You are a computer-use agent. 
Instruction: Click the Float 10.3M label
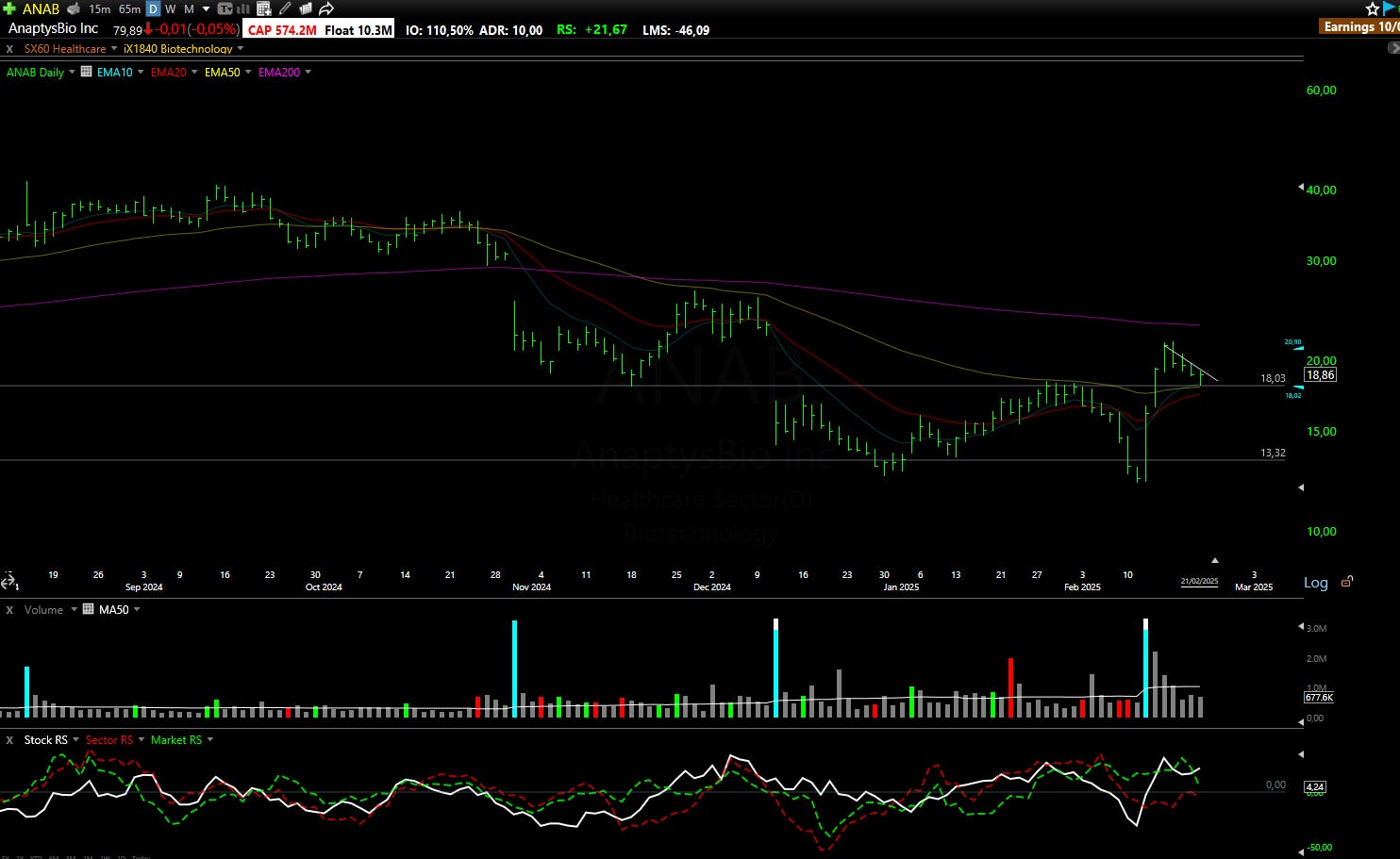[x=358, y=30]
